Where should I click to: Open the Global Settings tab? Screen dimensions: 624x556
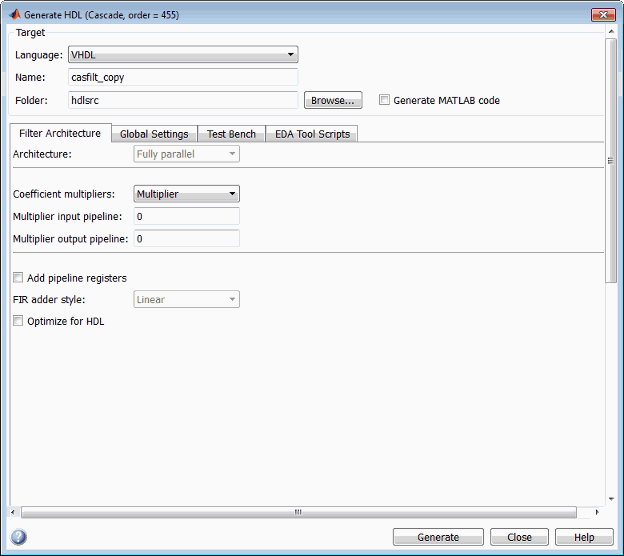tap(154, 134)
